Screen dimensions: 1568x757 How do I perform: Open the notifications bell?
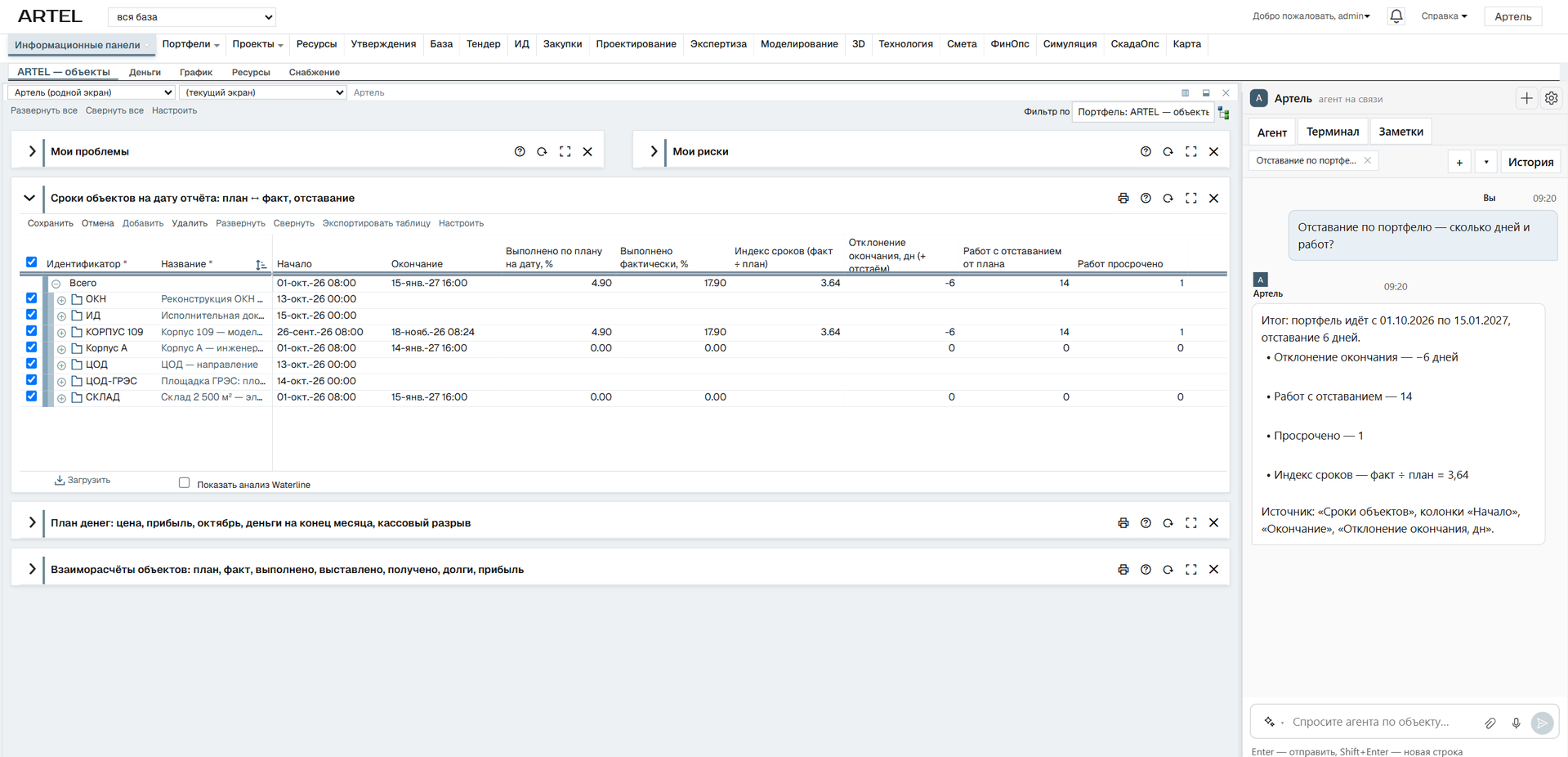click(x=1396, y=16)
